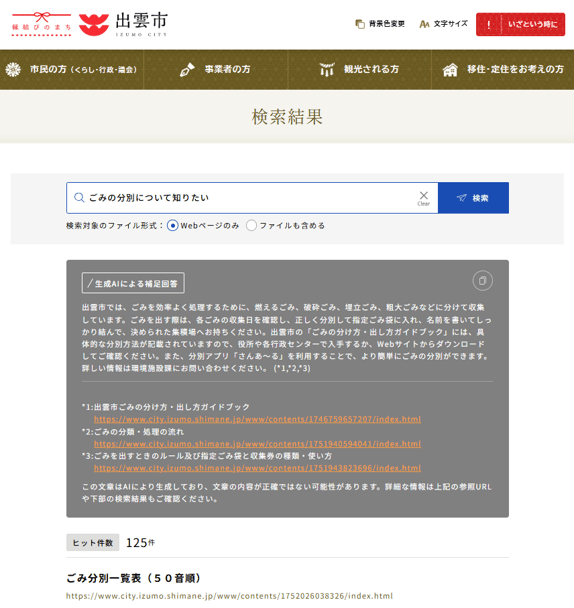The height and width of the screenshot is (608, 574).
Task: Click result URL ending 1752026038326/index.html
Action: [229, 596]
